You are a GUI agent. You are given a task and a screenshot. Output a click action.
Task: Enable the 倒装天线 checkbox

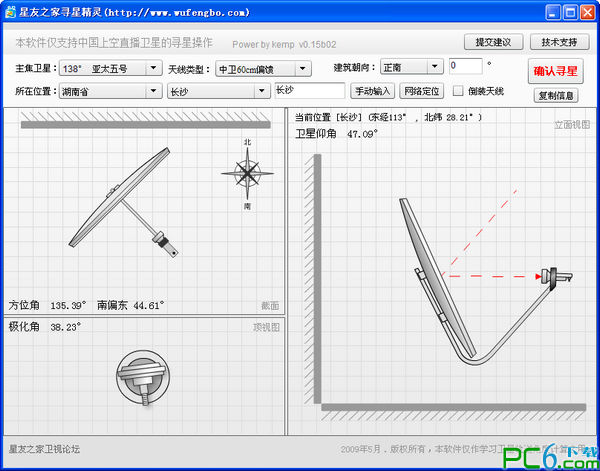point(458,91)
